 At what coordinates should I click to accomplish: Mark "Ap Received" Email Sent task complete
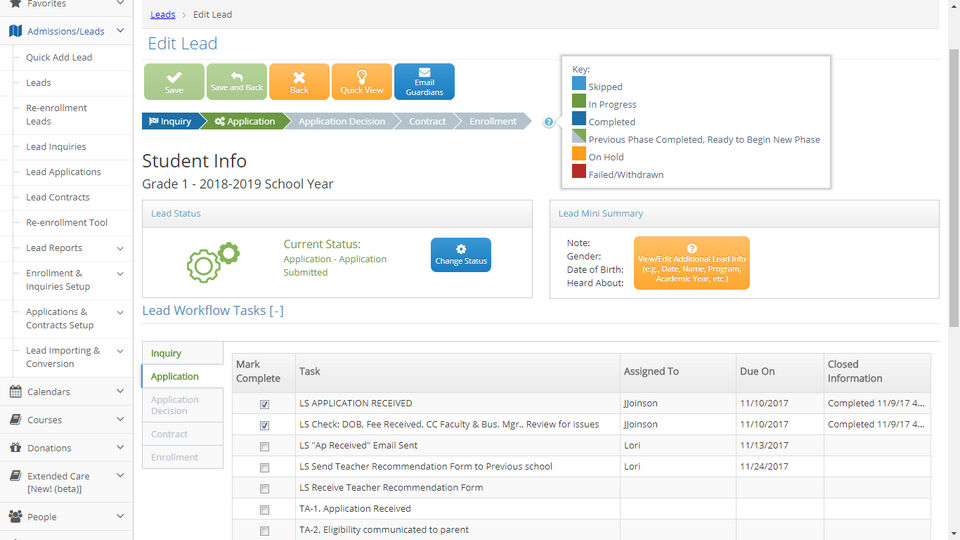264,446
